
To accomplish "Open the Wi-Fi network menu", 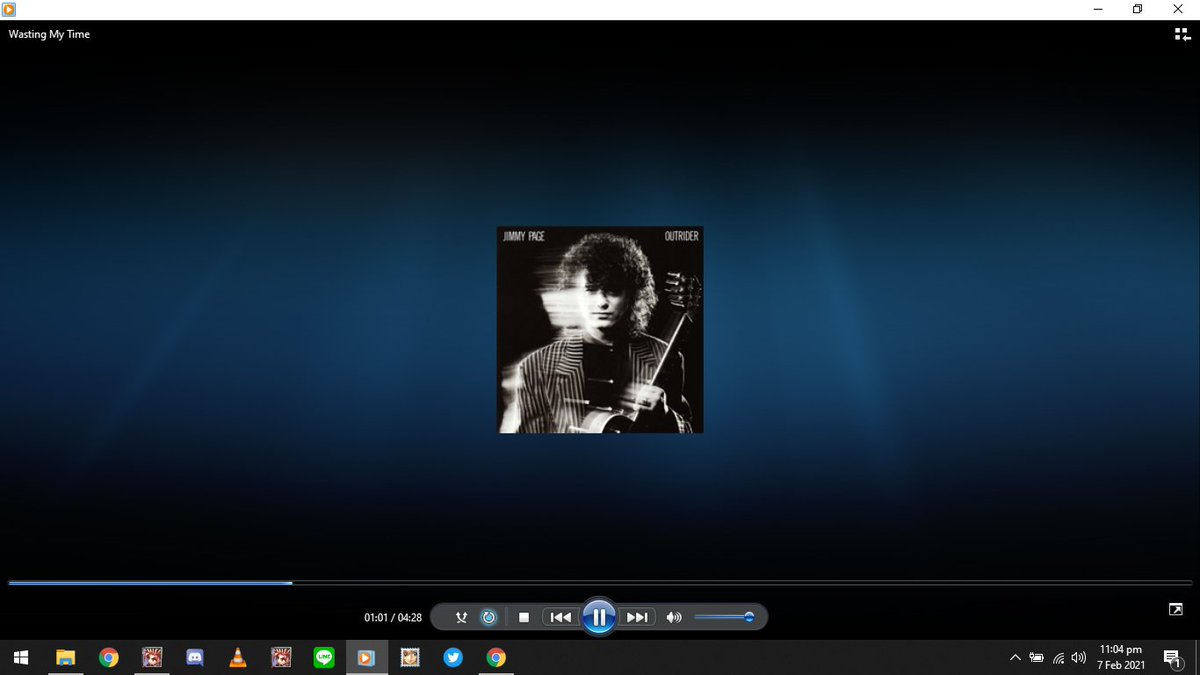I will (x=1058, y=657).
